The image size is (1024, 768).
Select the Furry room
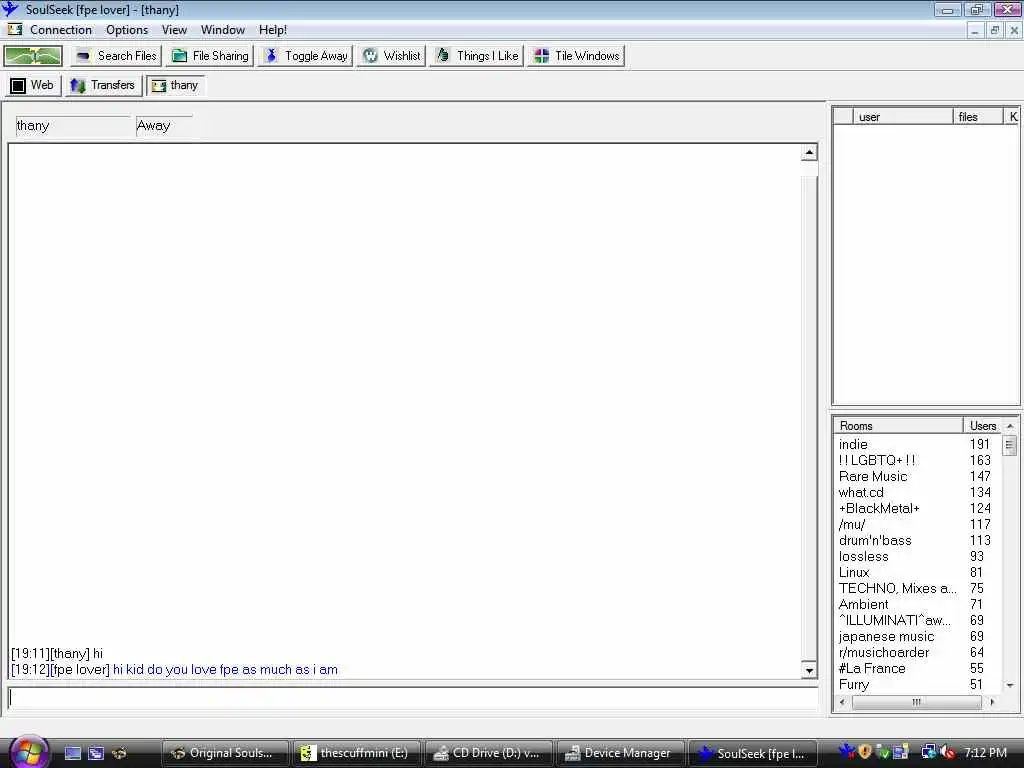click(x=917, y=684)
